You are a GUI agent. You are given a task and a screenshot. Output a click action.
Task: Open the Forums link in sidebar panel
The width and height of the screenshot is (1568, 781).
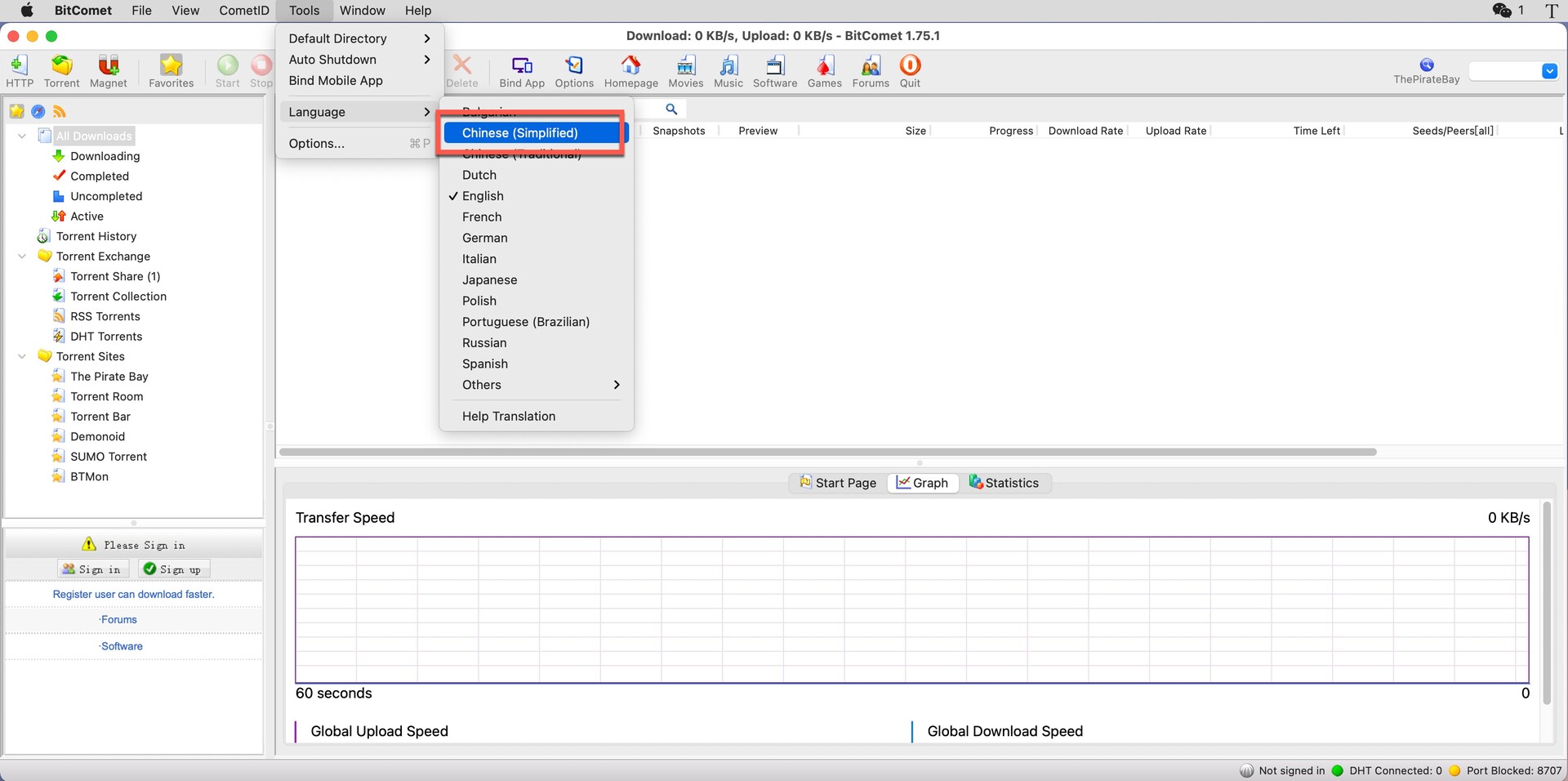coord(118,619)
